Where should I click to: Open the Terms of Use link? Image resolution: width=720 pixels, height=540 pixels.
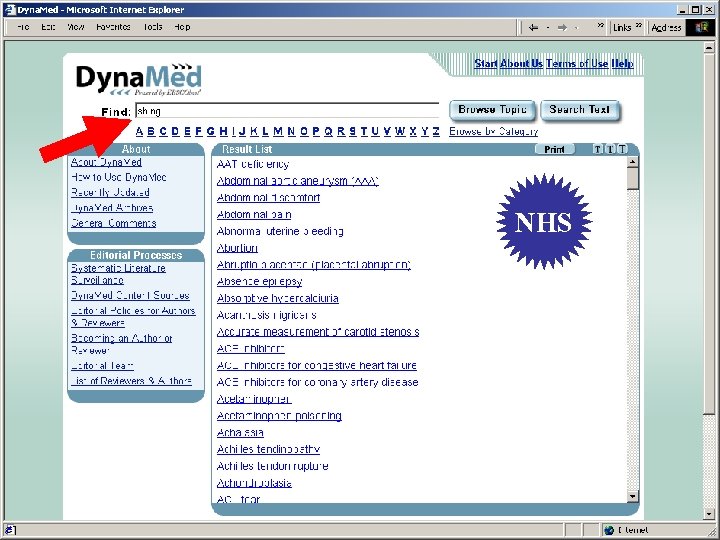coord(577,64)
